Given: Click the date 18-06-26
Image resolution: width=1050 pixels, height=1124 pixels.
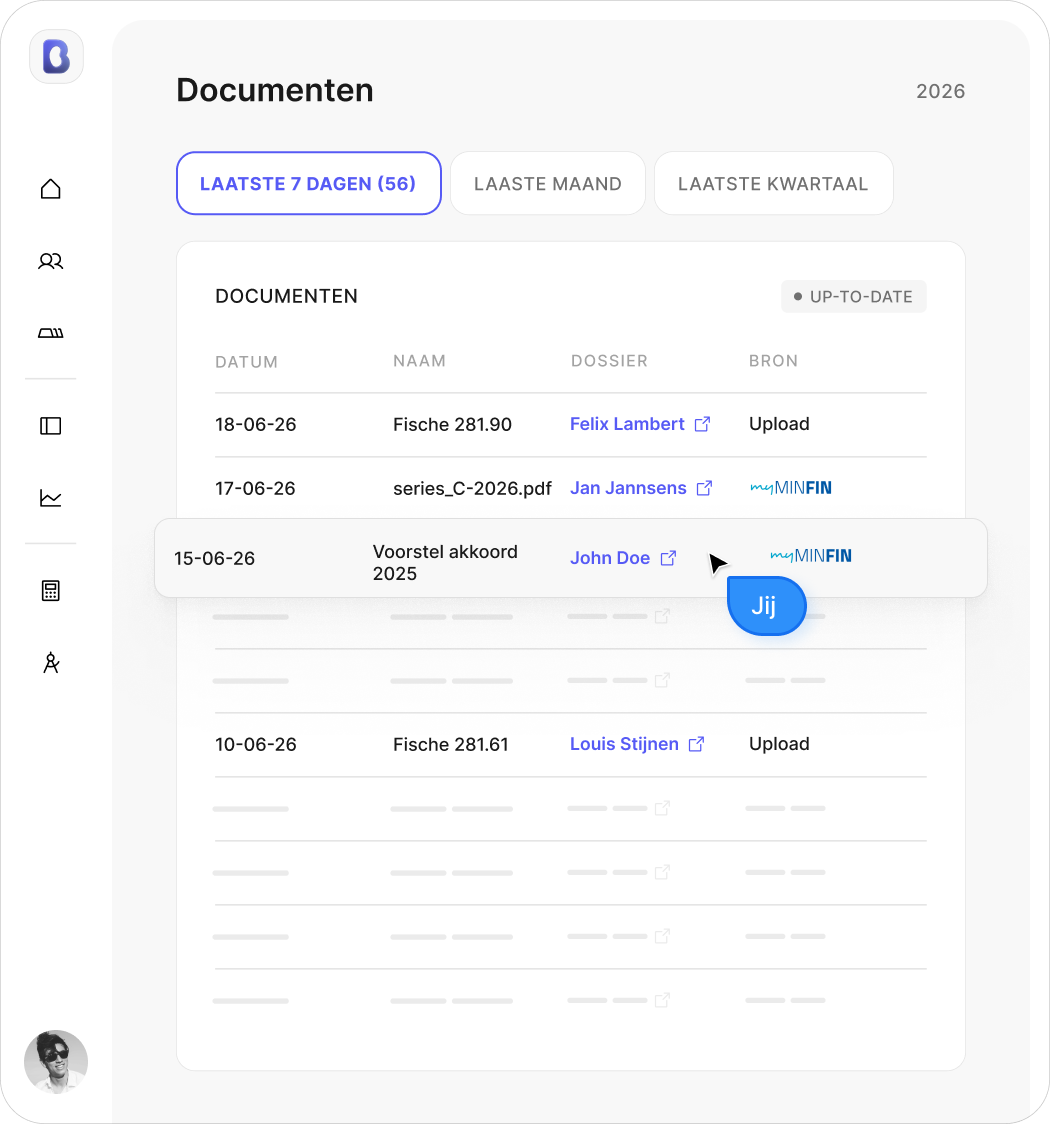Looking at the screenshot, I should pyautogui.click(x=256, y=424).
